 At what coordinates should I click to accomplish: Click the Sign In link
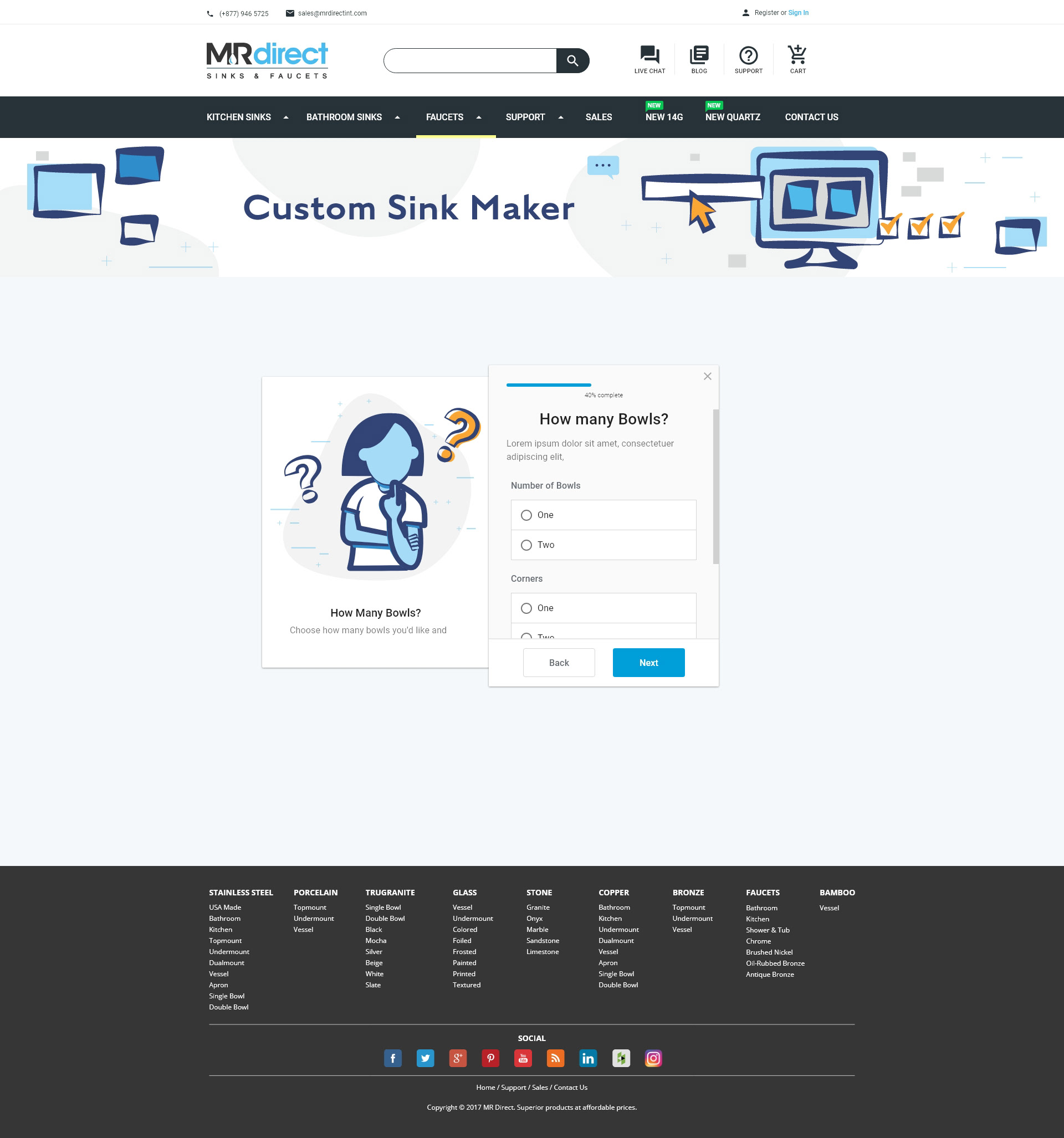click(x=799, y=13)
